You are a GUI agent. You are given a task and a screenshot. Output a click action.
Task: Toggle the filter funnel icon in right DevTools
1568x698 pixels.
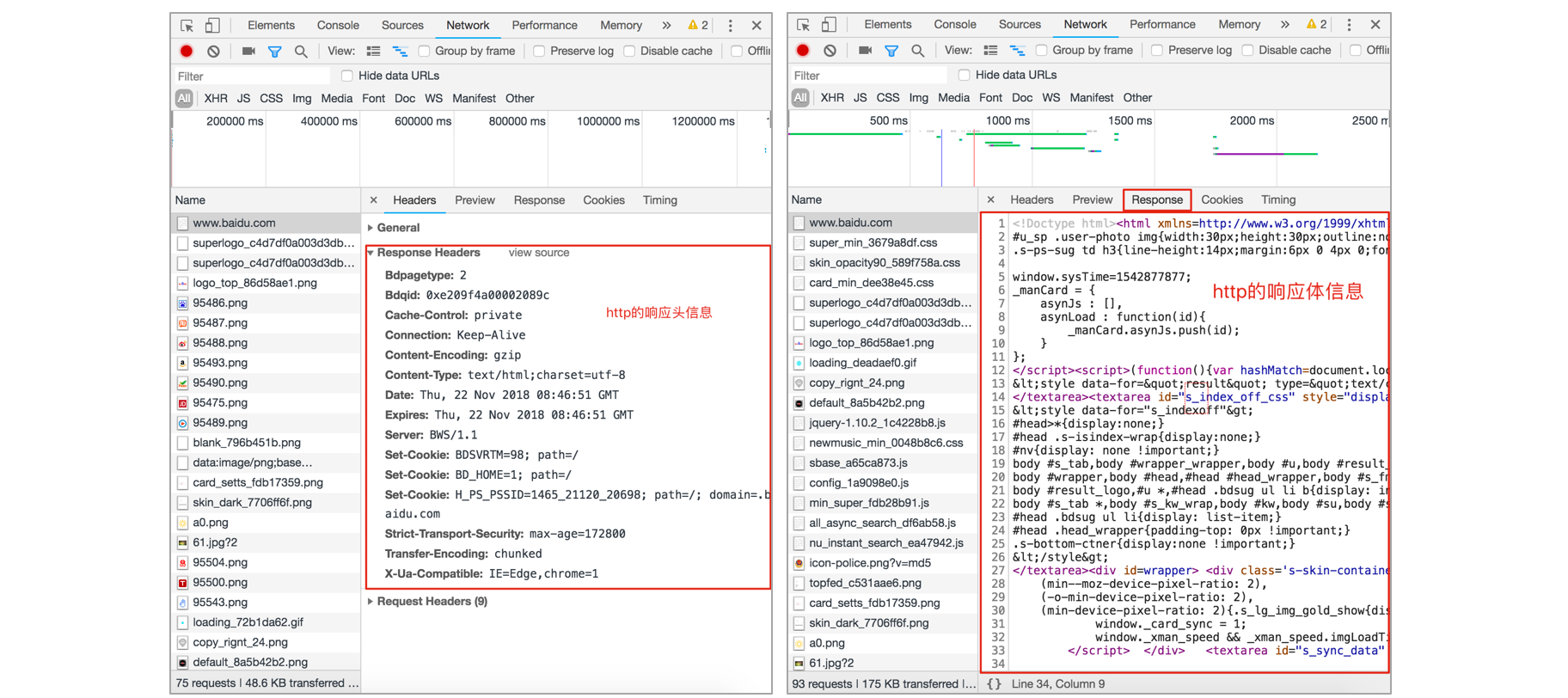[891, 51]
